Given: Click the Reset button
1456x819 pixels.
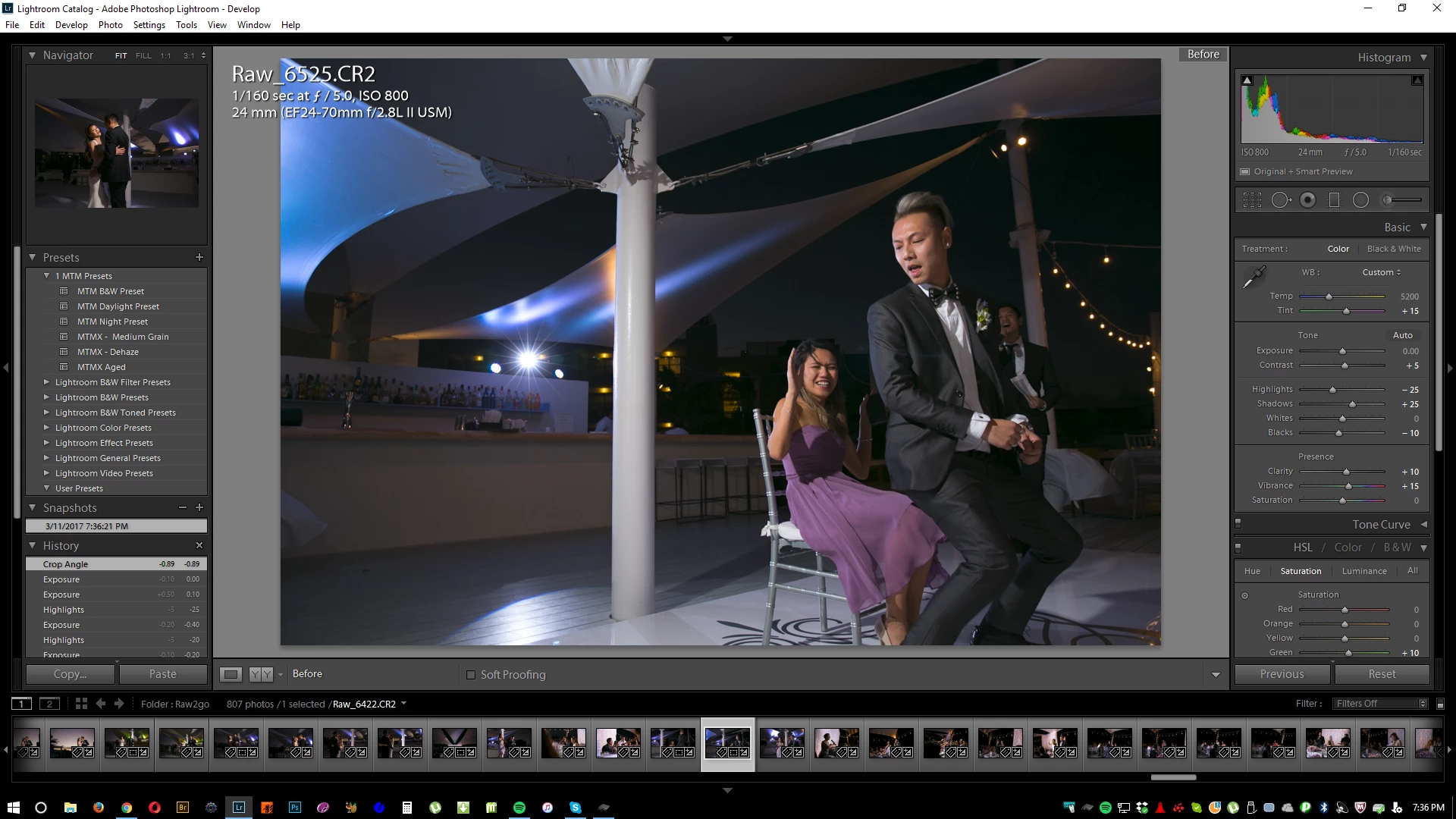Looking at the screenshot, I should (1382, 674).
